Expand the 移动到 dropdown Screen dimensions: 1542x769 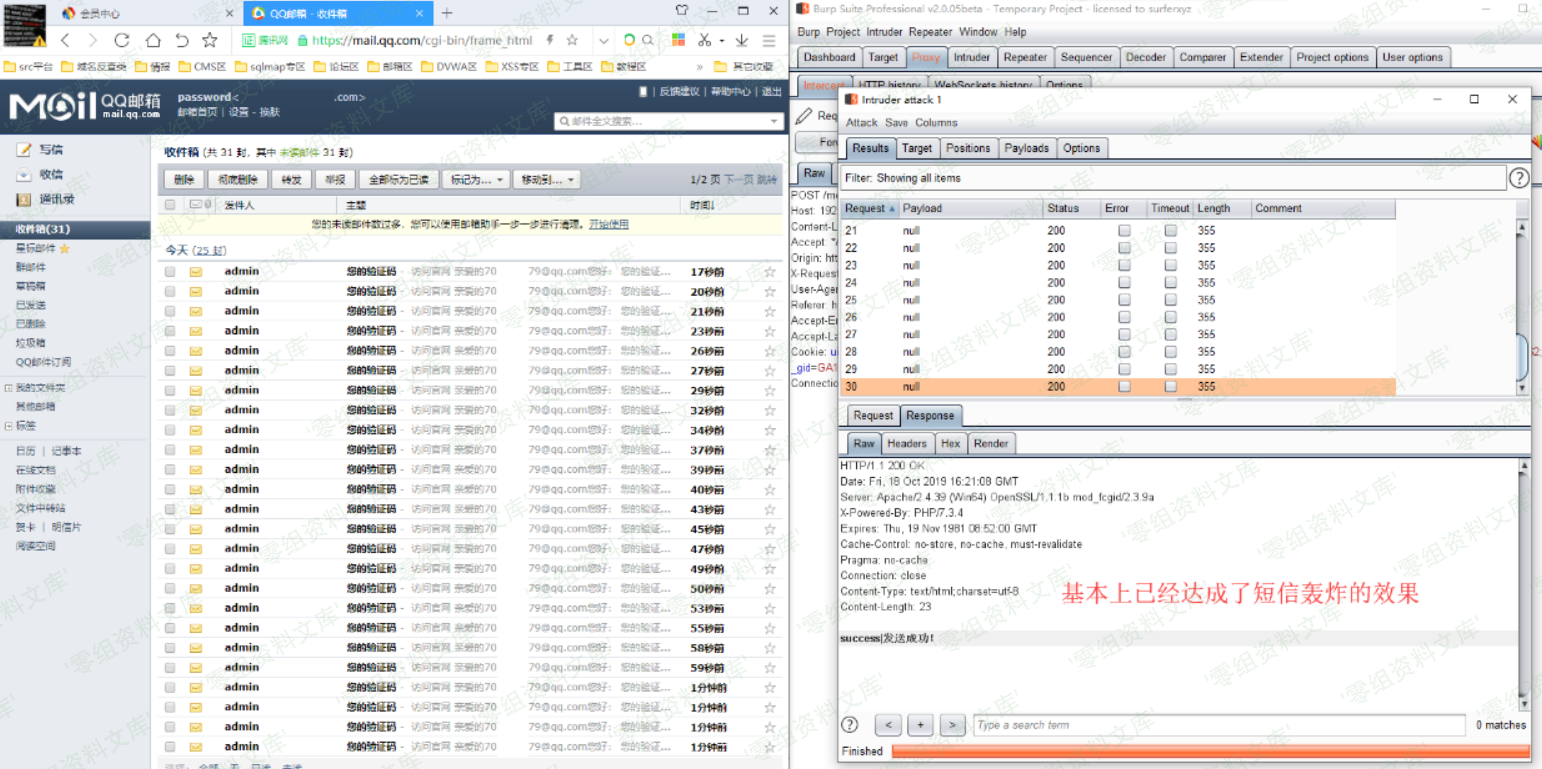(546, 180)
